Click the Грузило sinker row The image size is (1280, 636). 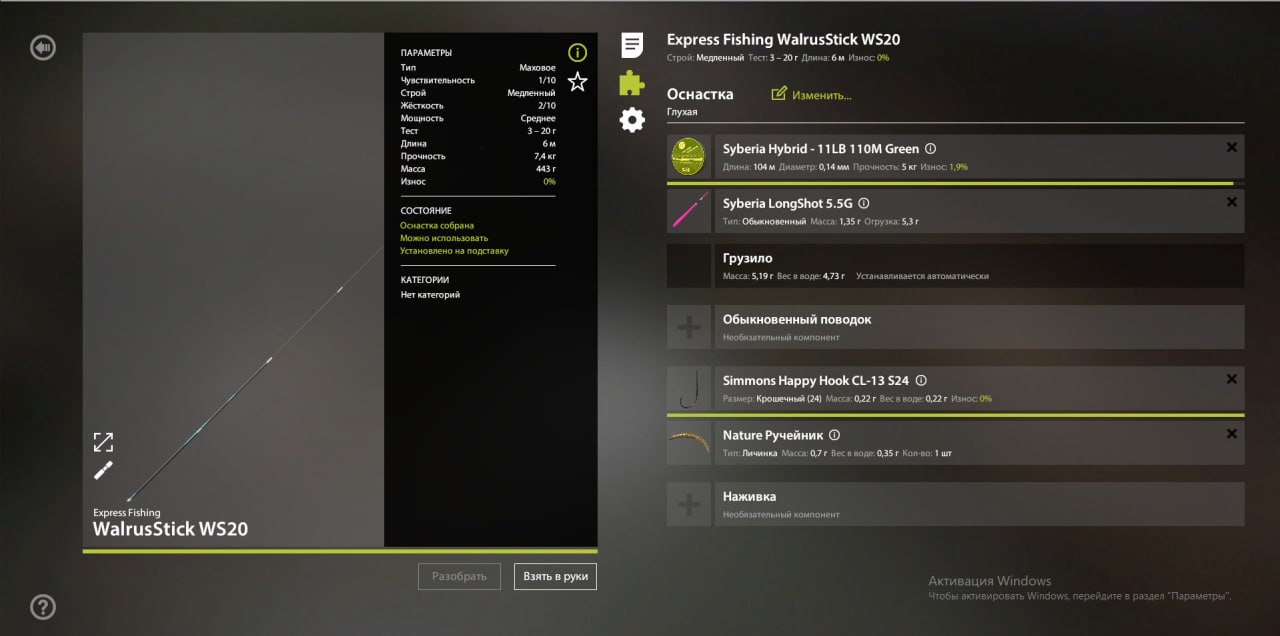pos(955,266)
